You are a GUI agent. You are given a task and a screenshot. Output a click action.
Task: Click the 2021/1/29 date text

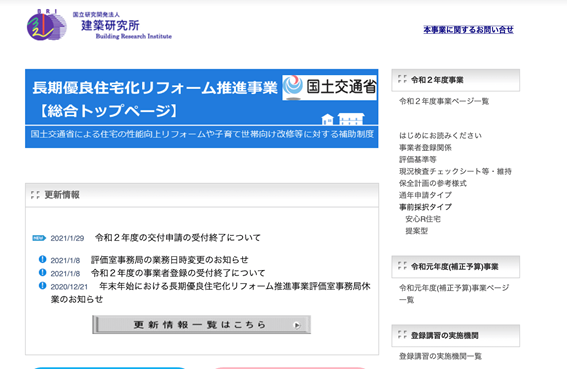pyautogui.click(x=67, y=238)
